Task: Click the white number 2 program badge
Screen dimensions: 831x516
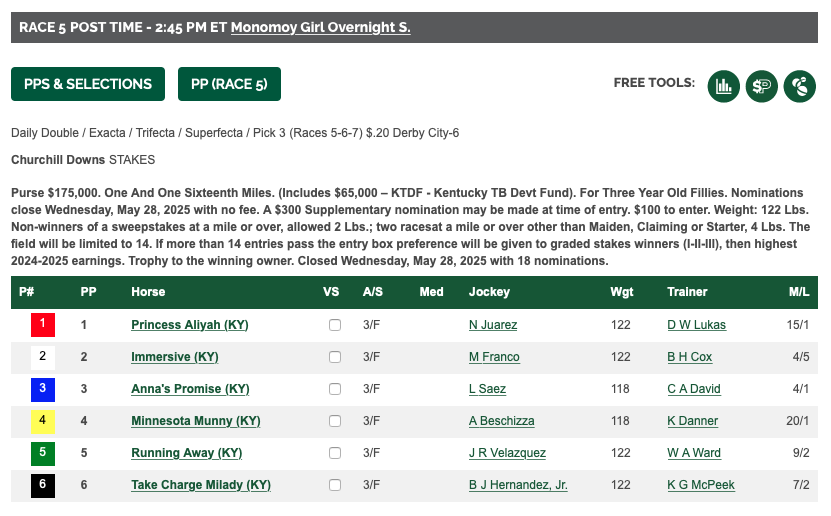Action: [x=43, y=357]
